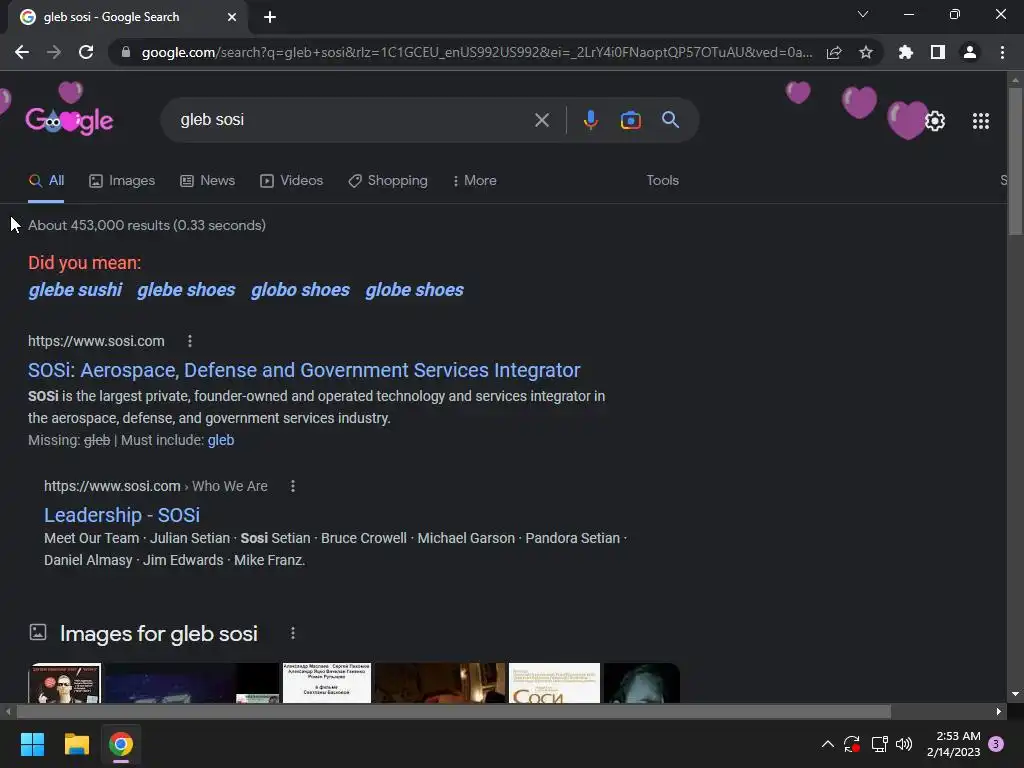
Task: Open the Leadership - SOSi result
Action: point(122,515)
